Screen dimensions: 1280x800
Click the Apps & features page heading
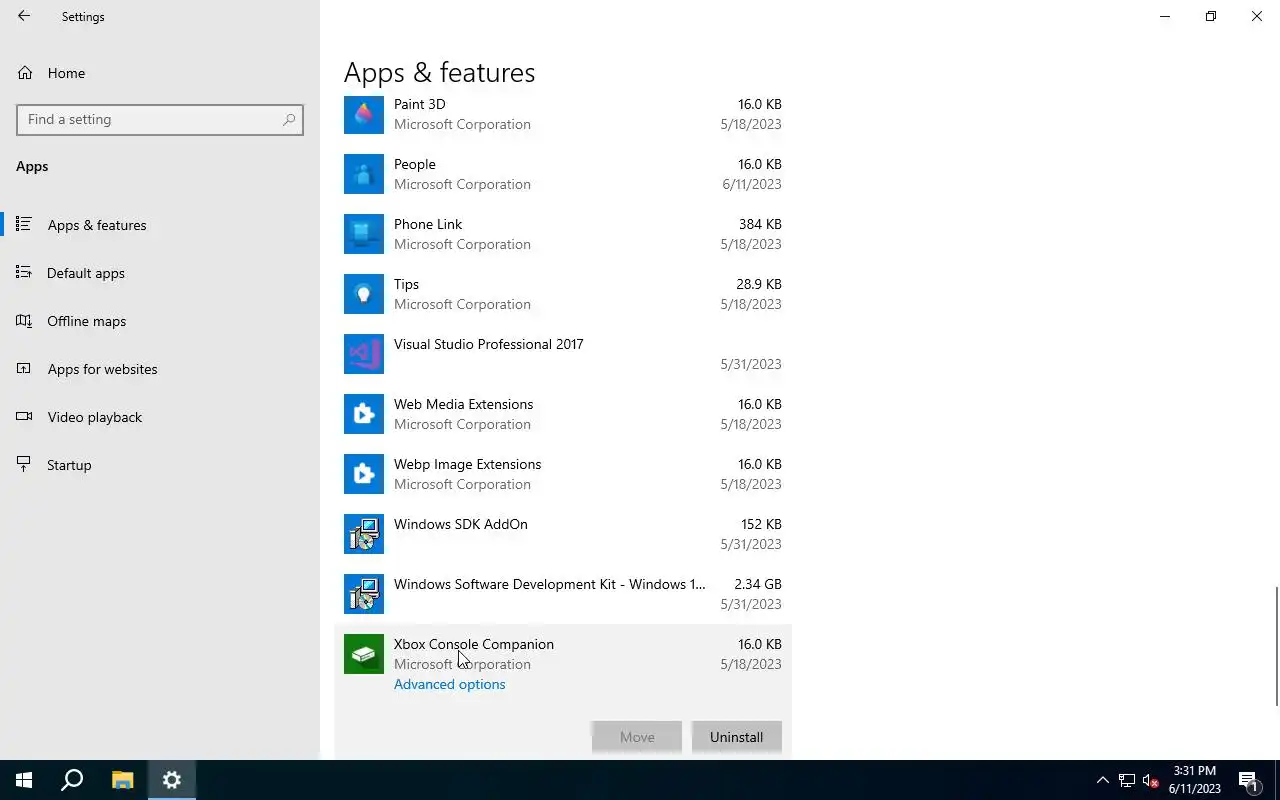coord(439,73)
